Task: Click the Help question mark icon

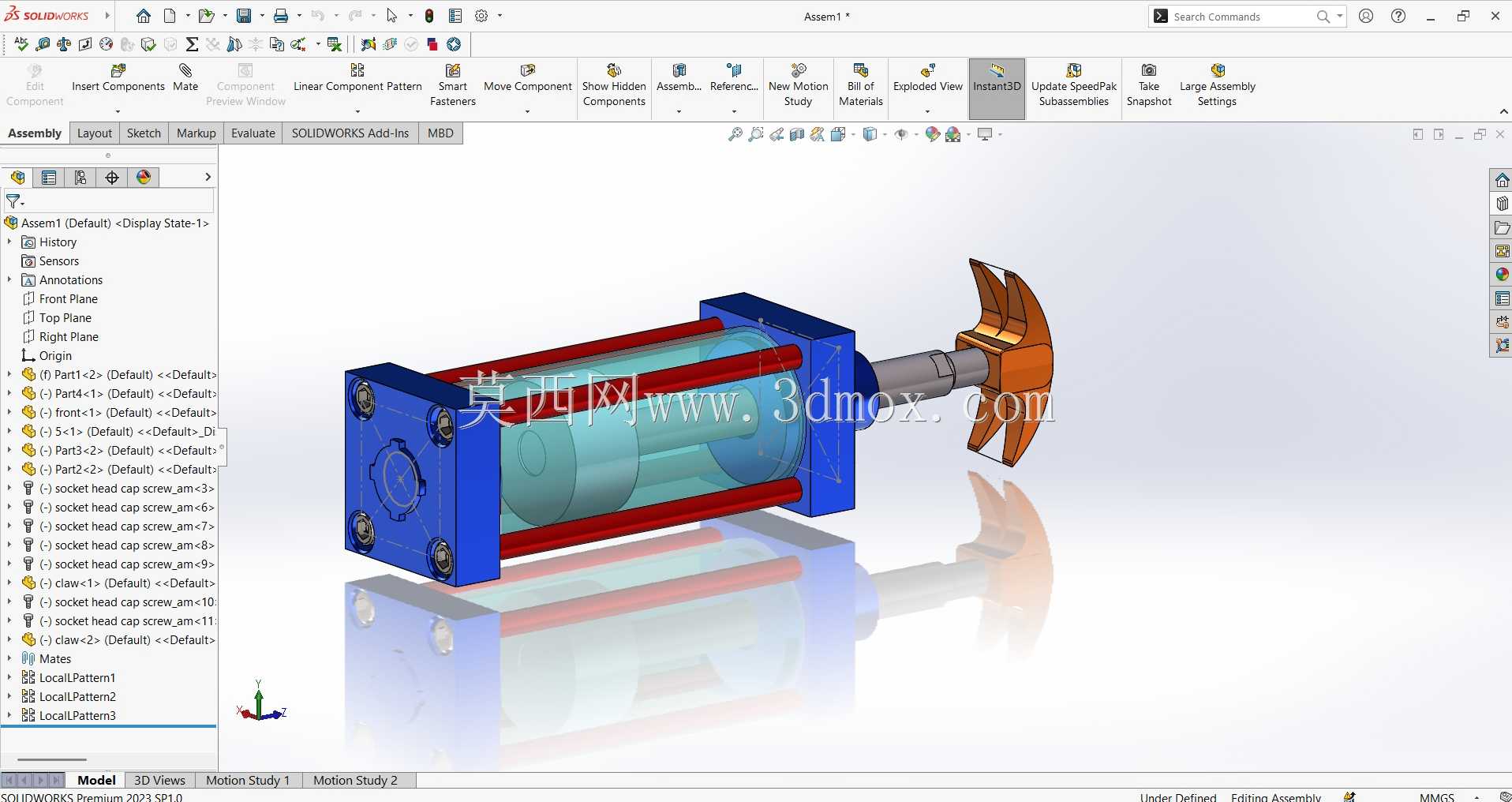Action: pyautogui.click(x=1398, y=16)
